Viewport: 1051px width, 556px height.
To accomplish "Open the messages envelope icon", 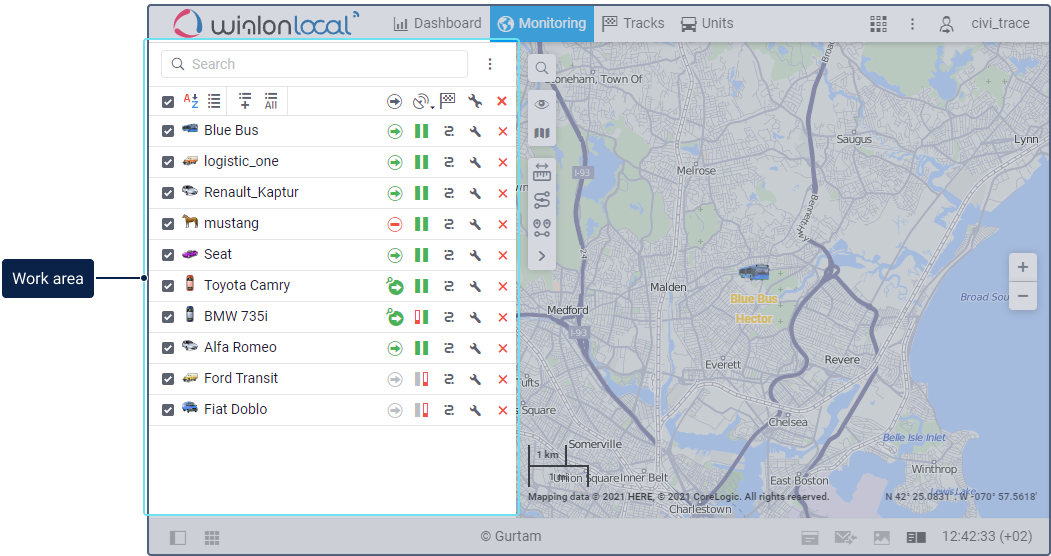I will (845, 537).
